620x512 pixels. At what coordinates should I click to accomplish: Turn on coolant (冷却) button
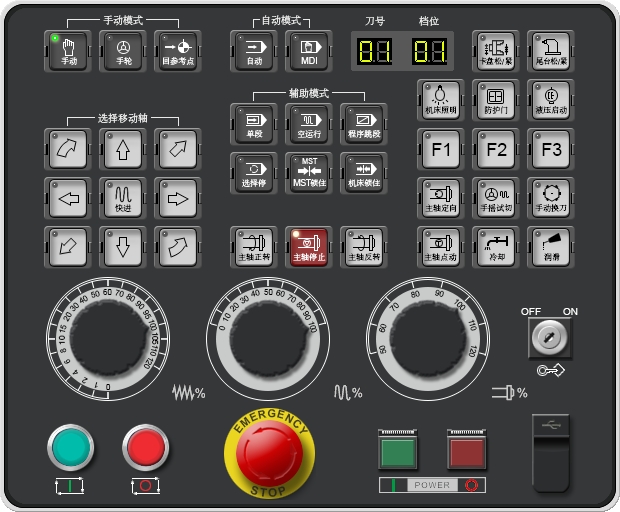(x=495, y=246)
